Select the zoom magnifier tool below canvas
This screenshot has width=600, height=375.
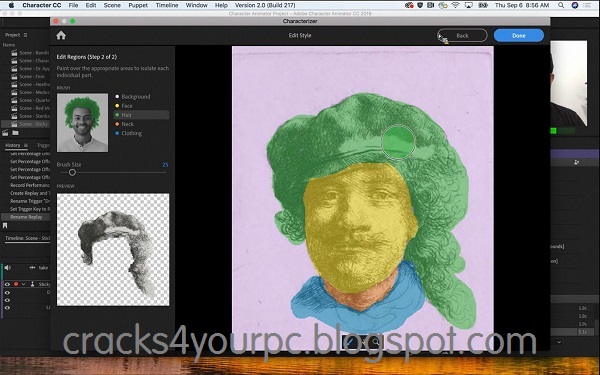point(375,342)
